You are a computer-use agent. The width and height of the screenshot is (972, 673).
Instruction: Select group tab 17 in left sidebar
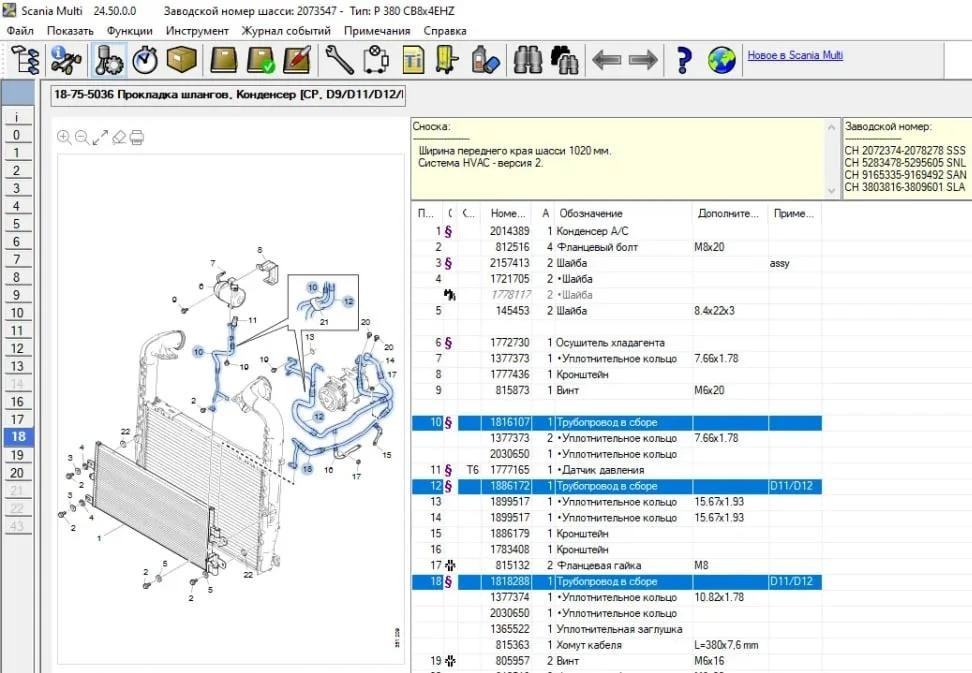[17, 419]
